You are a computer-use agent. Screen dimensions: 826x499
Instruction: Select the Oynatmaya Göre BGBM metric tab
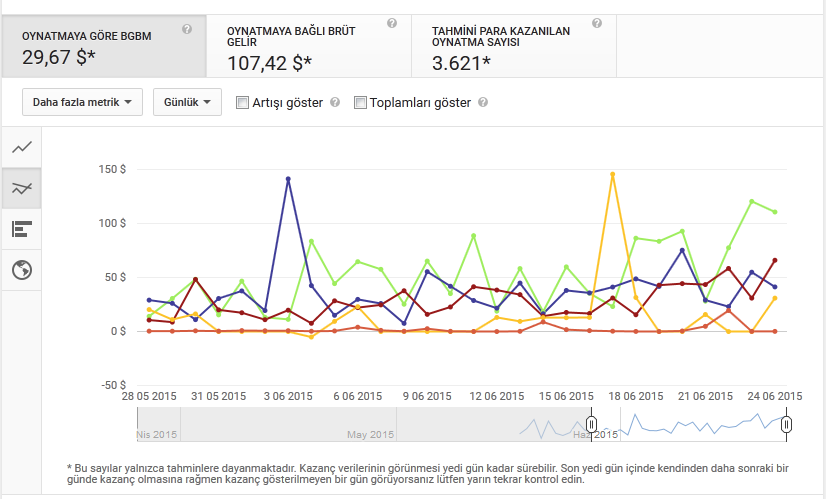pos(104,46)
